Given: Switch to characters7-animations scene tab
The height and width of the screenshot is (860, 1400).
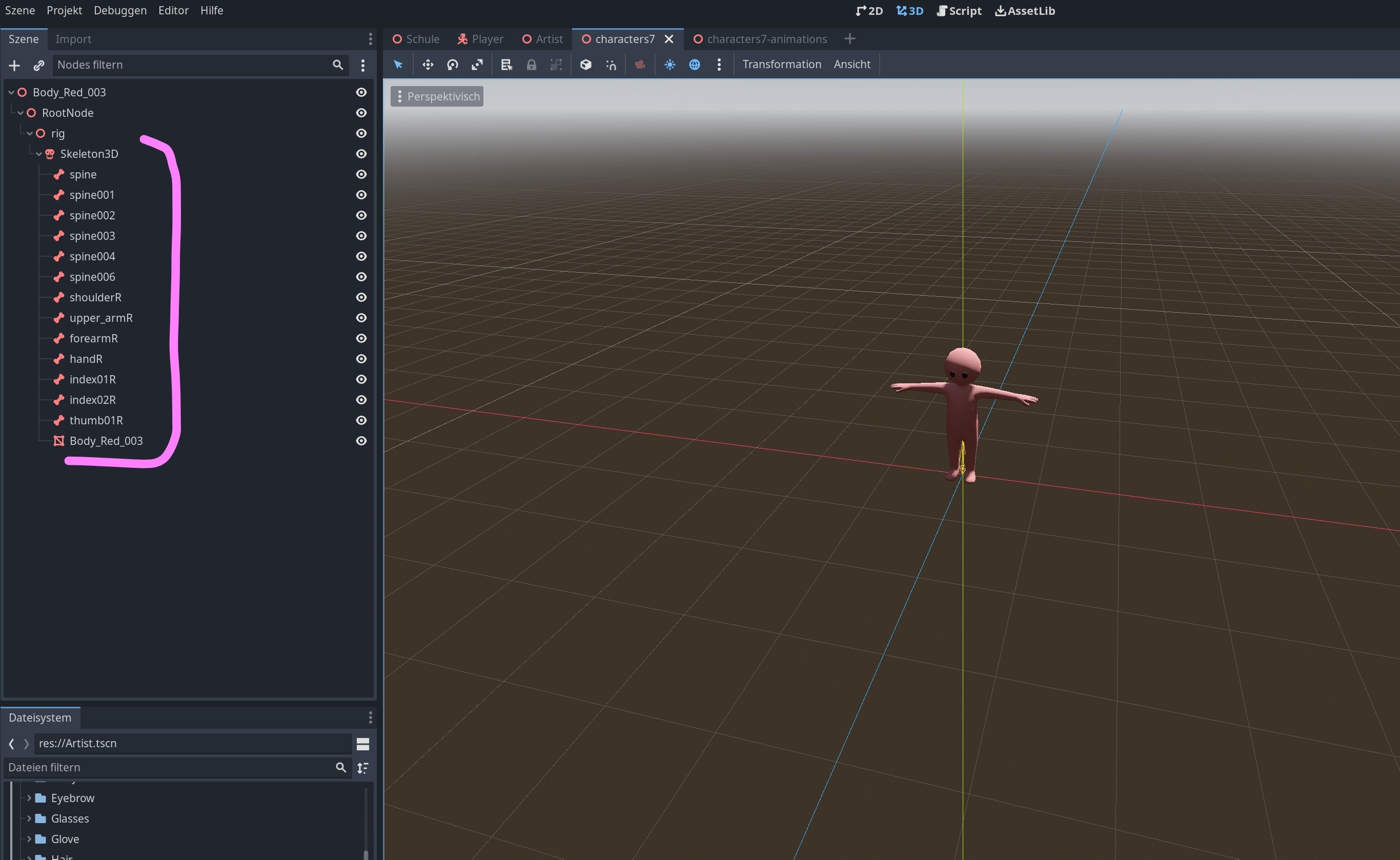Looking at the screenshot, I should [x=760, y=38].
